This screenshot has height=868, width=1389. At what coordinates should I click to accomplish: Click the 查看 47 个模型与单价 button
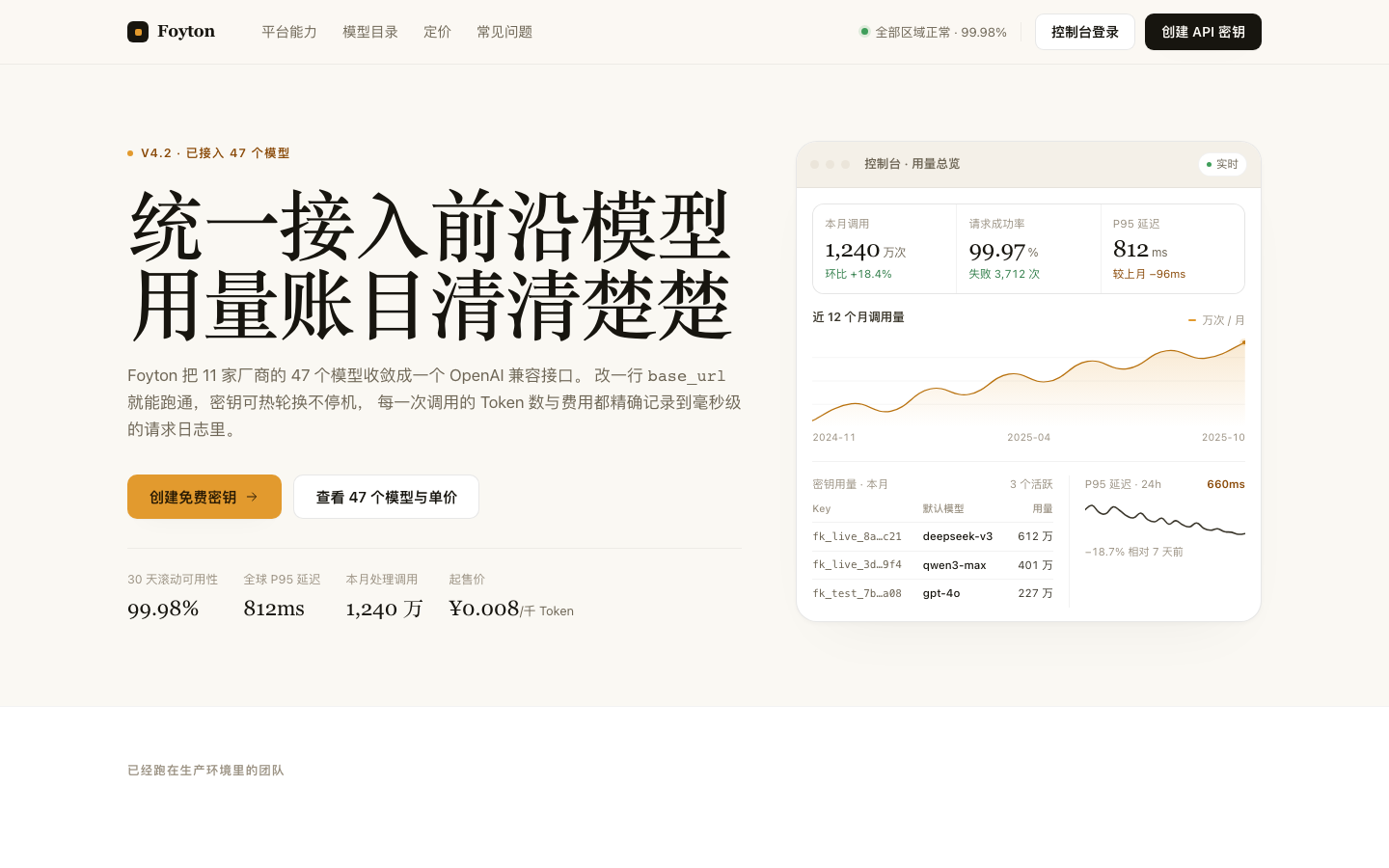click(386, 497)
